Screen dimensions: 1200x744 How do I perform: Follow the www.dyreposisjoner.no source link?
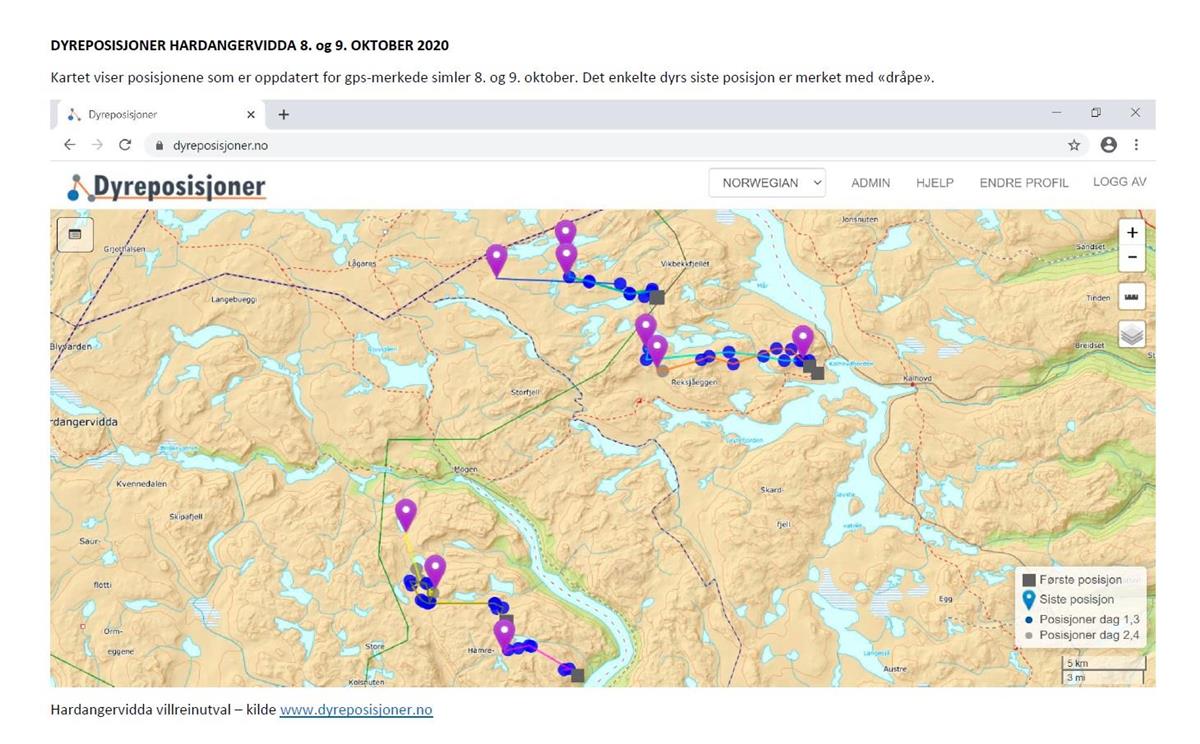[x=356, y=710]
